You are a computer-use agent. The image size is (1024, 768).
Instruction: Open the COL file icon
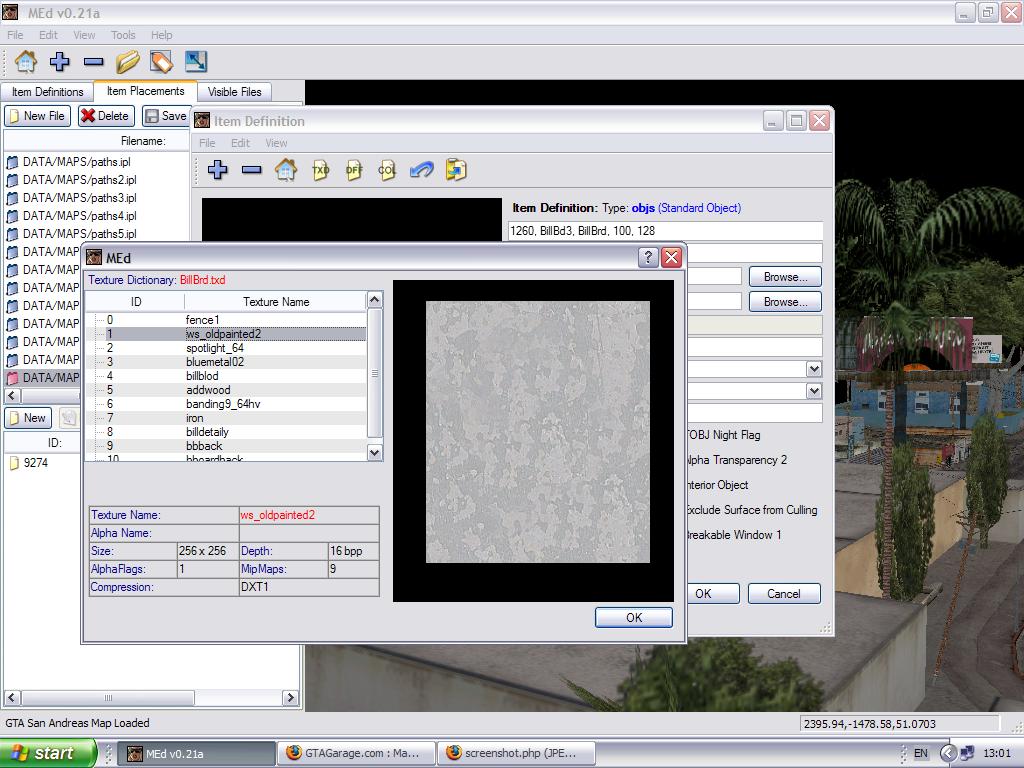[x=387, y=170]
